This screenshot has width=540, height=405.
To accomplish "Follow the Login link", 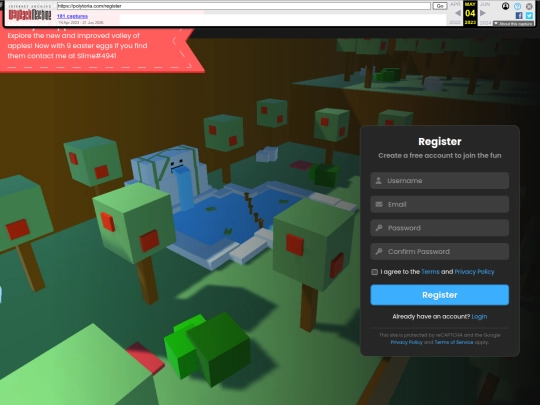I will (x=479, y=316).
